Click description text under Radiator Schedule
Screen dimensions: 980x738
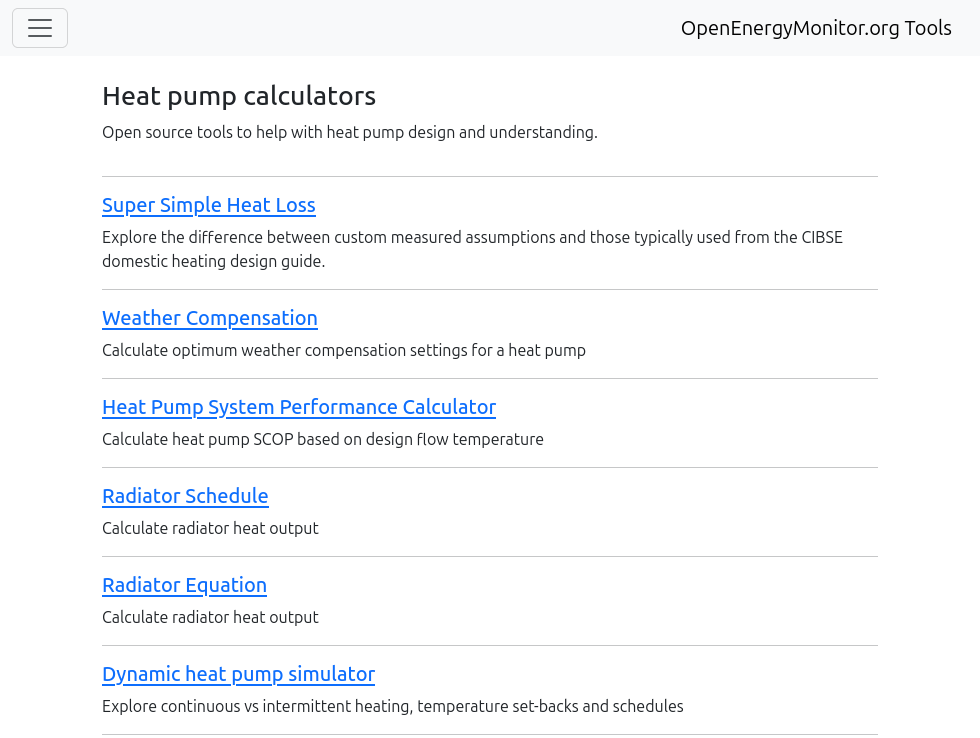pyautogui.click(x=210, y=529)
